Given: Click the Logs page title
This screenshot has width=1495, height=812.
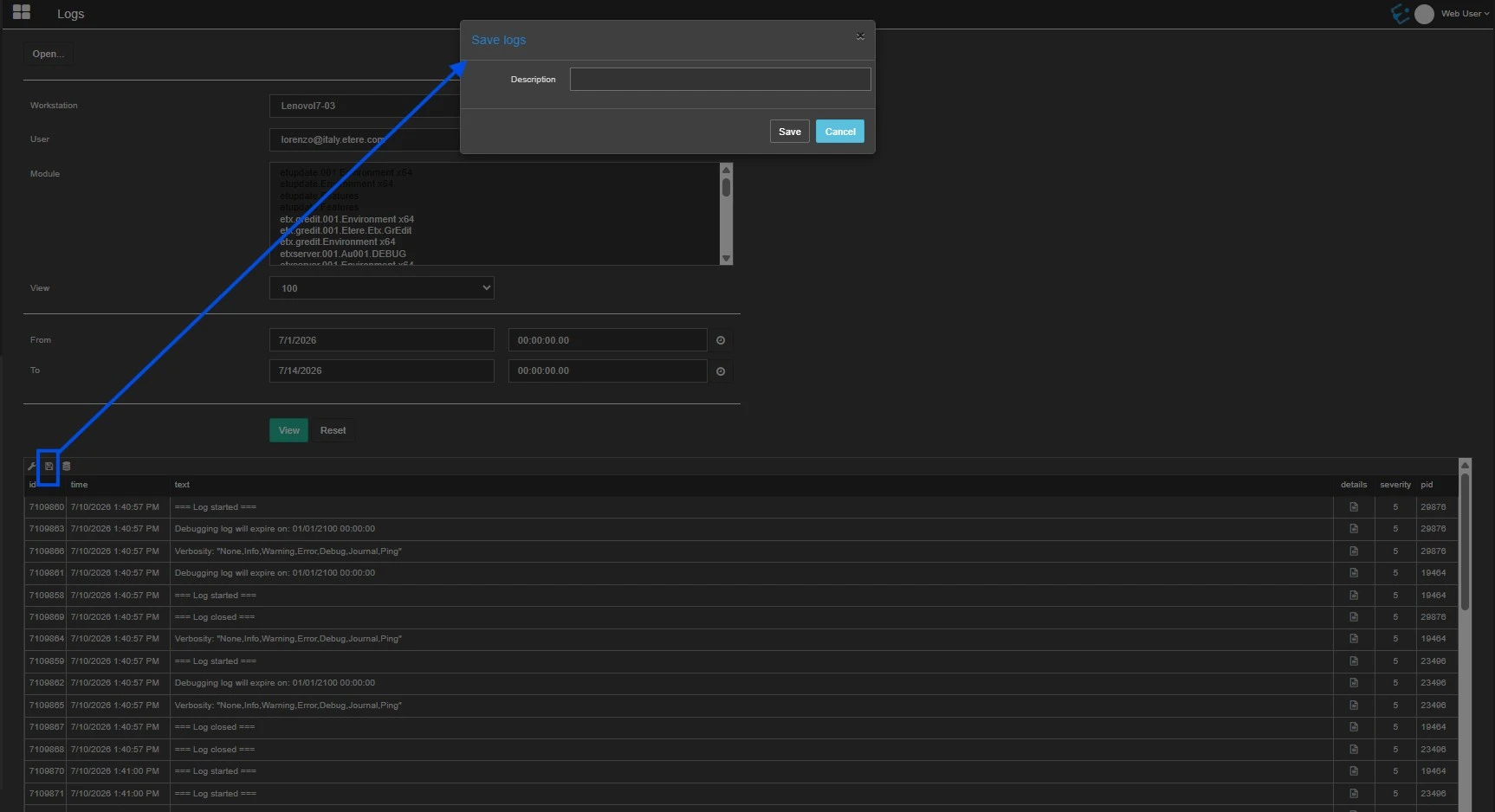Looking at the screenshot, I should tap(71, 14).
